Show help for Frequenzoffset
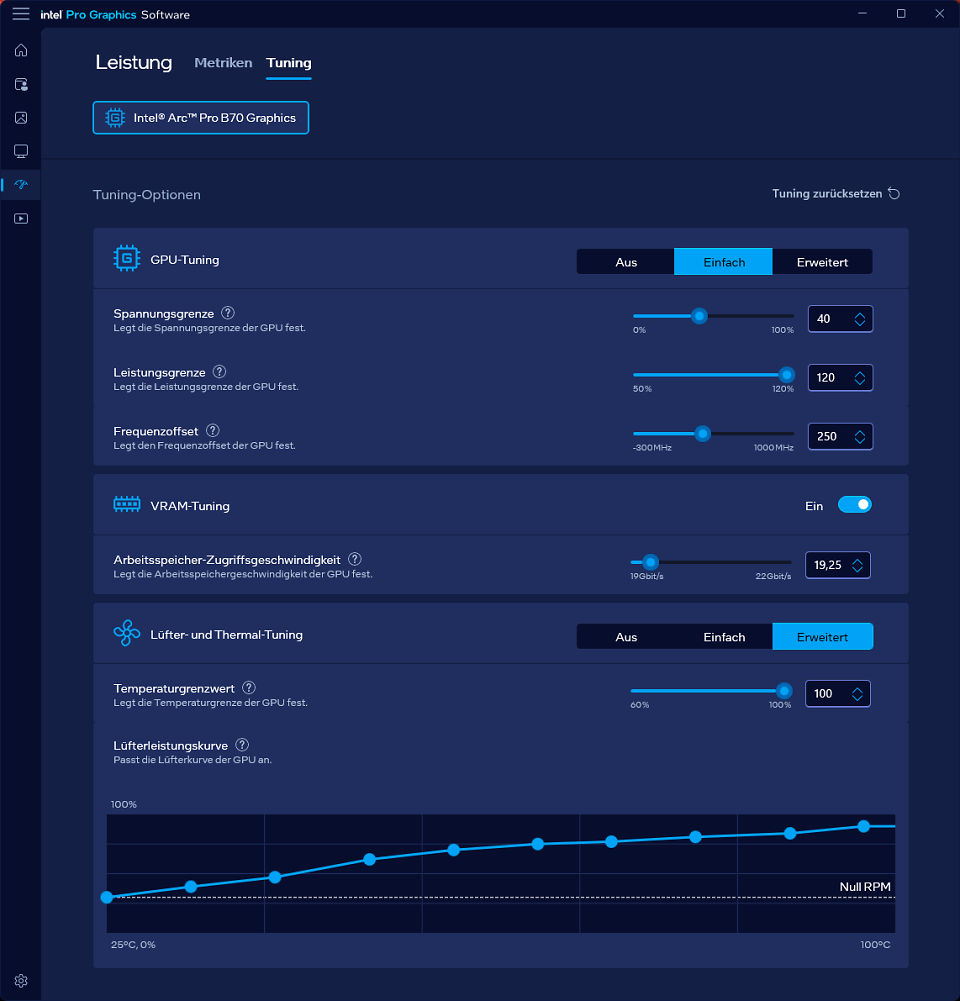 coord(213,430)
